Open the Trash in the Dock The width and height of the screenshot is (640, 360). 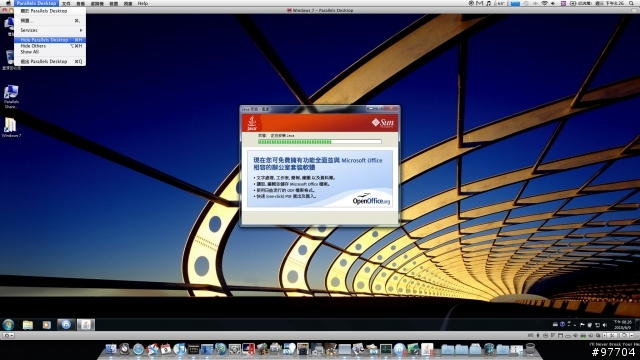[531, 349]
